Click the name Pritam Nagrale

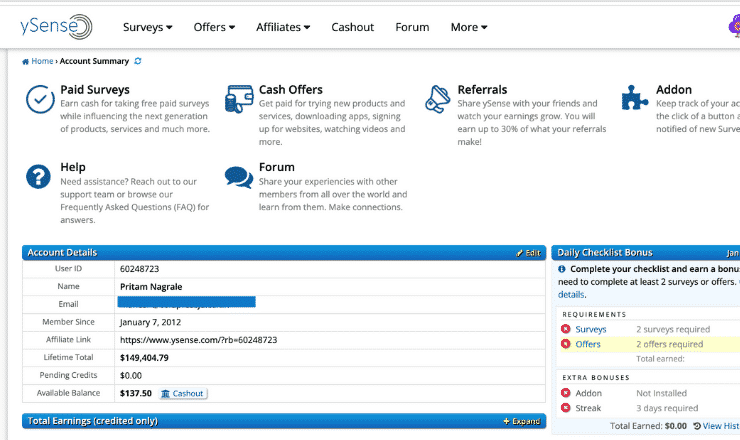pyautogui.click(x=151, y=287)
